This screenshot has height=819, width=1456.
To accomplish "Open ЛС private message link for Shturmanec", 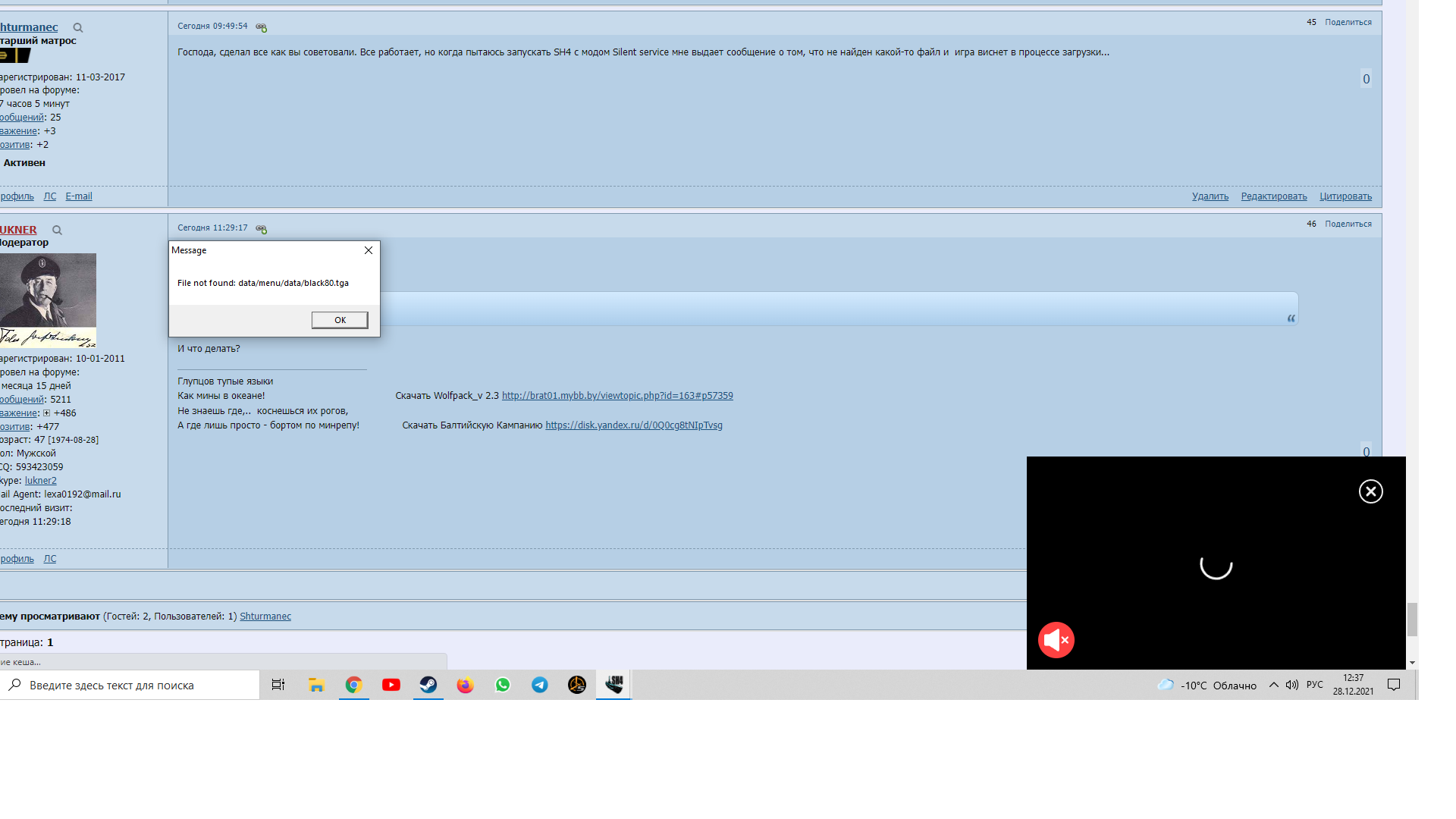I will [x=50, y=196].
